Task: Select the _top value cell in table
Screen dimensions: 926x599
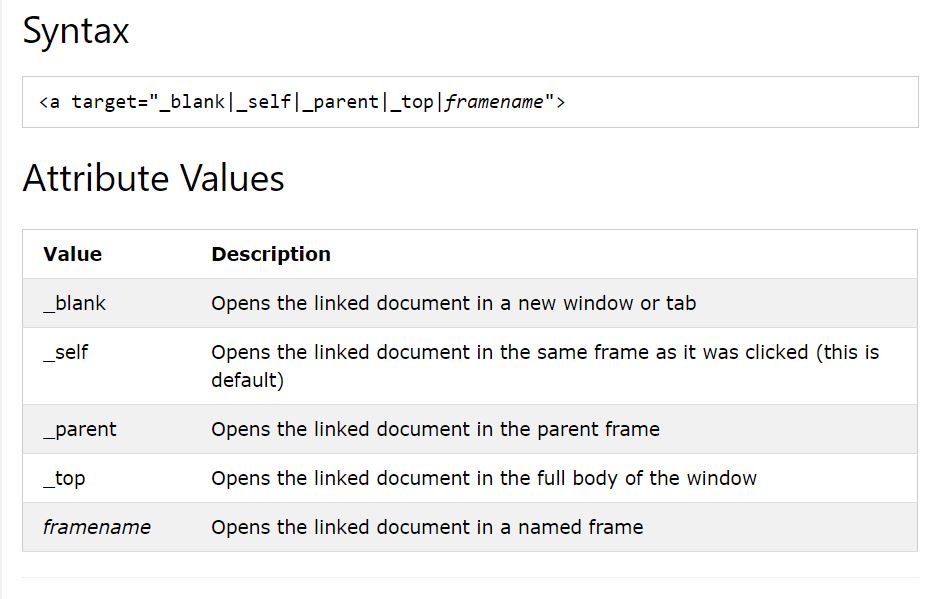Action: pos(64,478)
